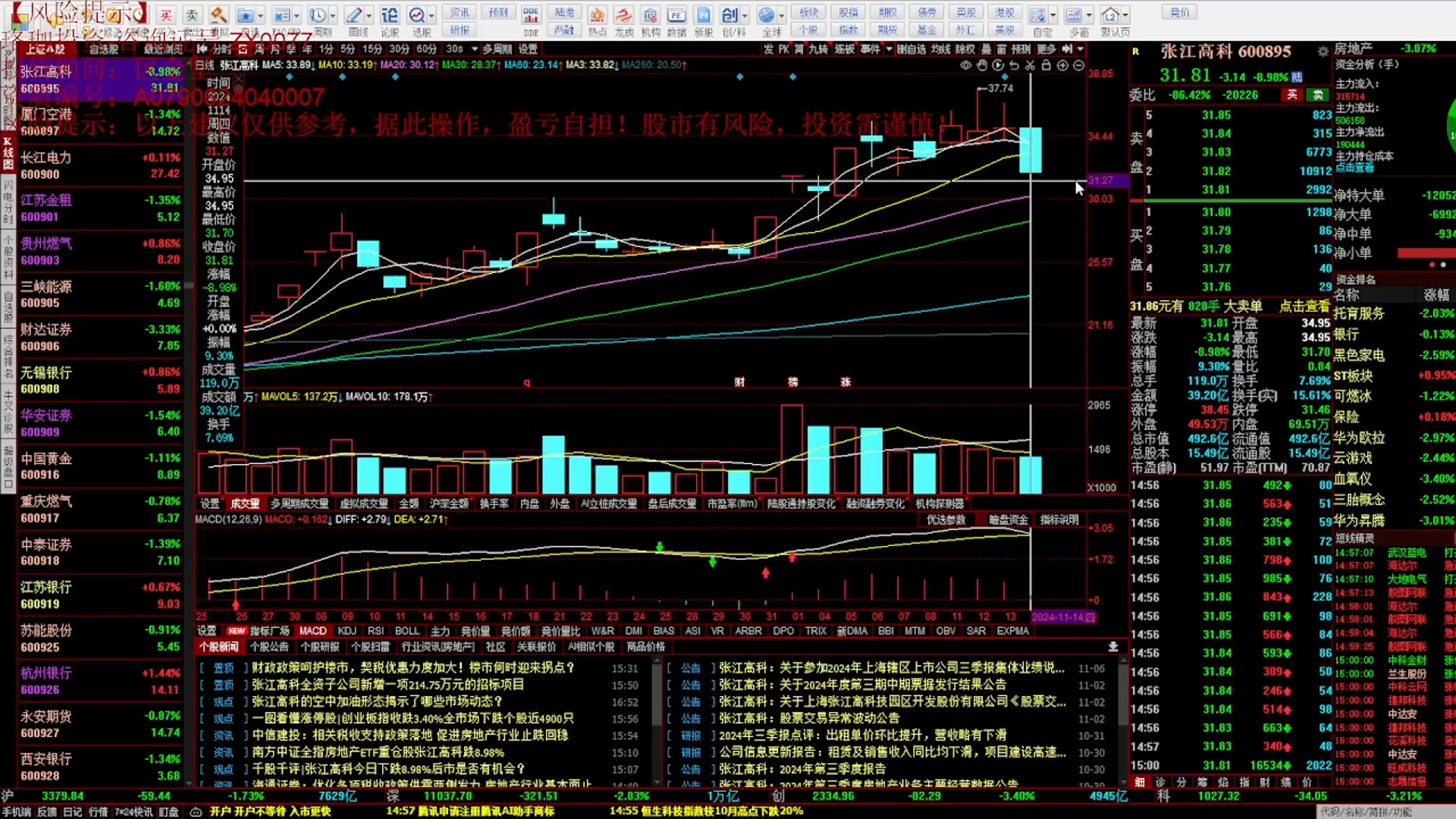Toggle 除权 ex-rights adjustment on chart
This screenshot has height=819, width=1456.
[x=965, y=49]
